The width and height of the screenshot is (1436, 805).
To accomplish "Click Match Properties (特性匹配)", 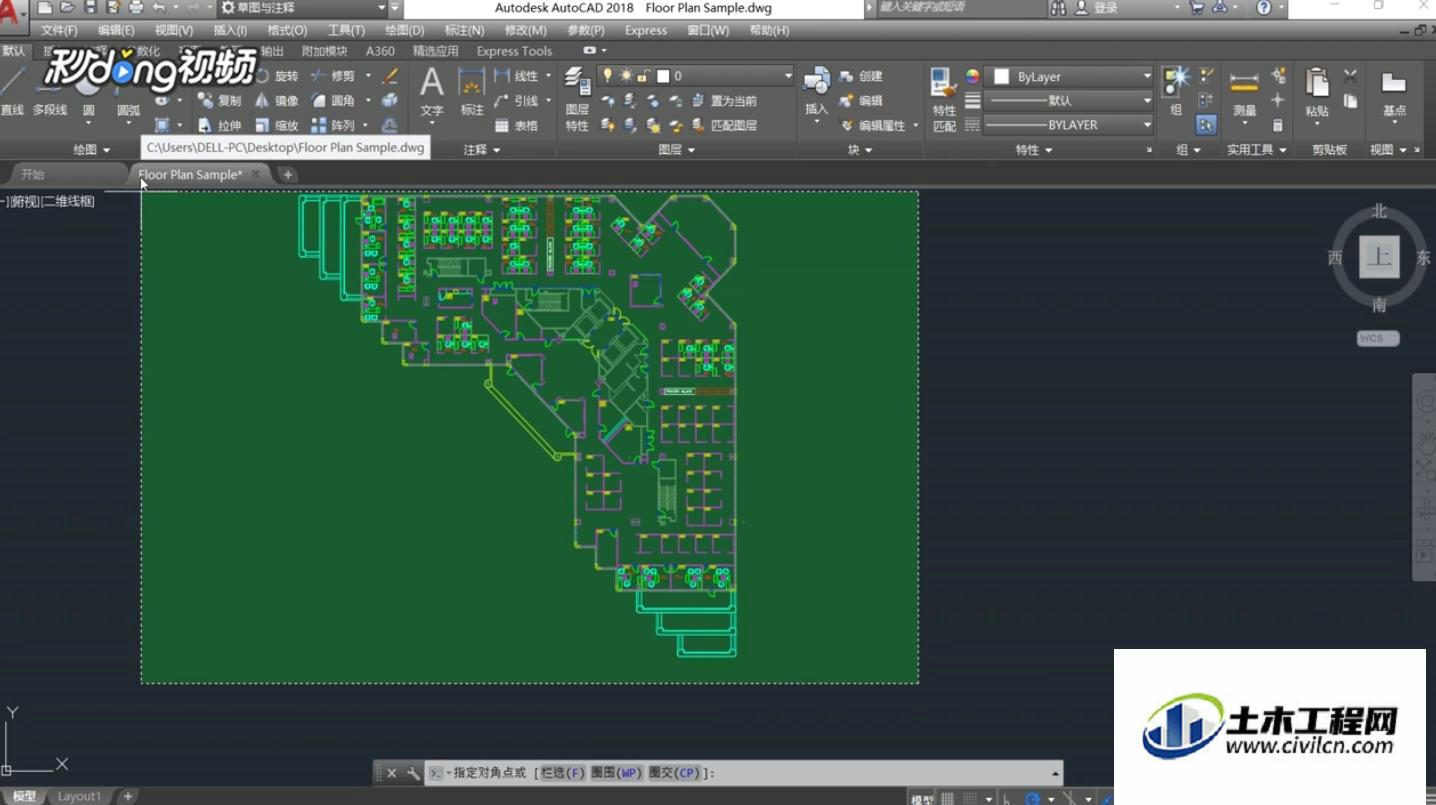I will pyautogui.click(x=944, y=99).
